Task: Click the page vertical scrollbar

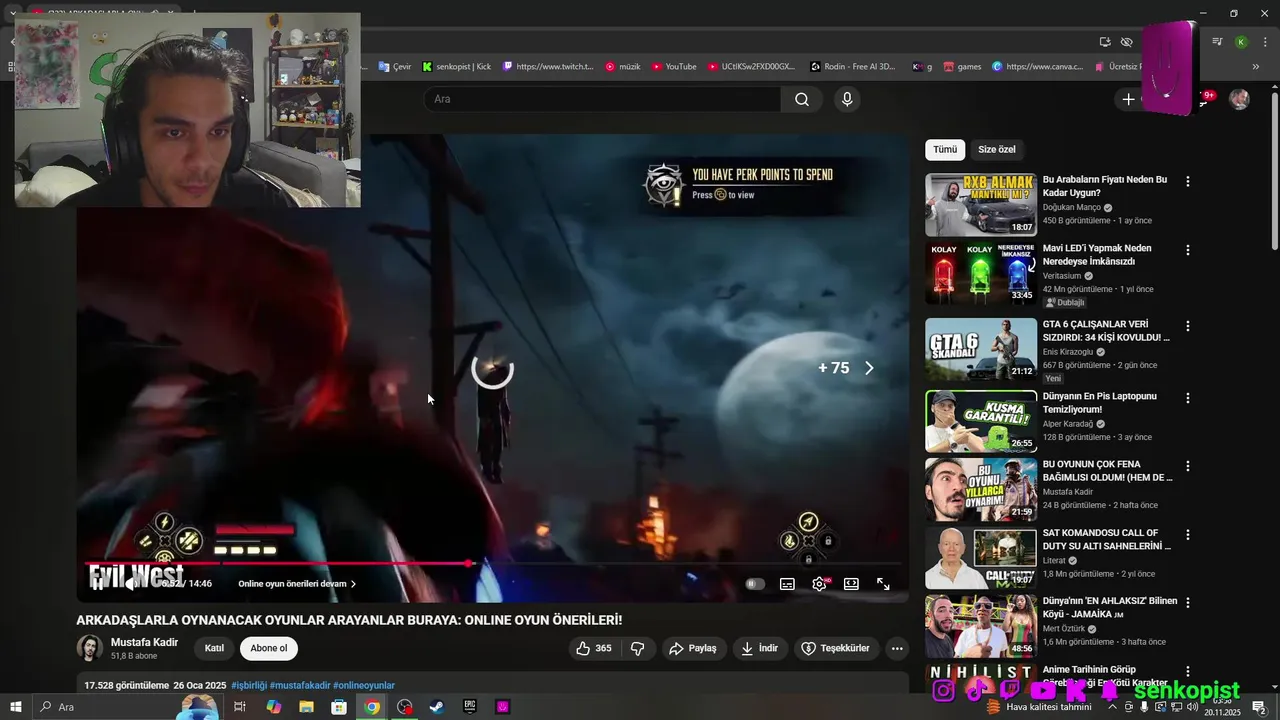Action: click(1274, 170)
